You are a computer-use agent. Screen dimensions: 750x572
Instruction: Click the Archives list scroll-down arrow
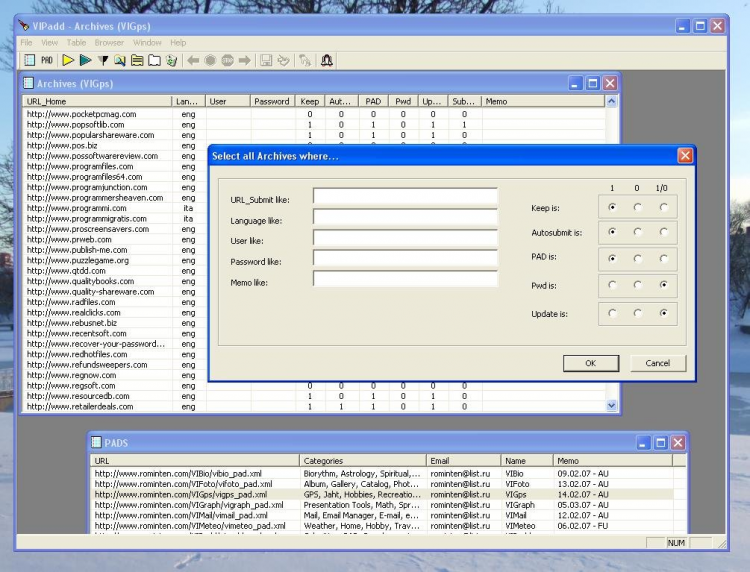coord(611,406)
